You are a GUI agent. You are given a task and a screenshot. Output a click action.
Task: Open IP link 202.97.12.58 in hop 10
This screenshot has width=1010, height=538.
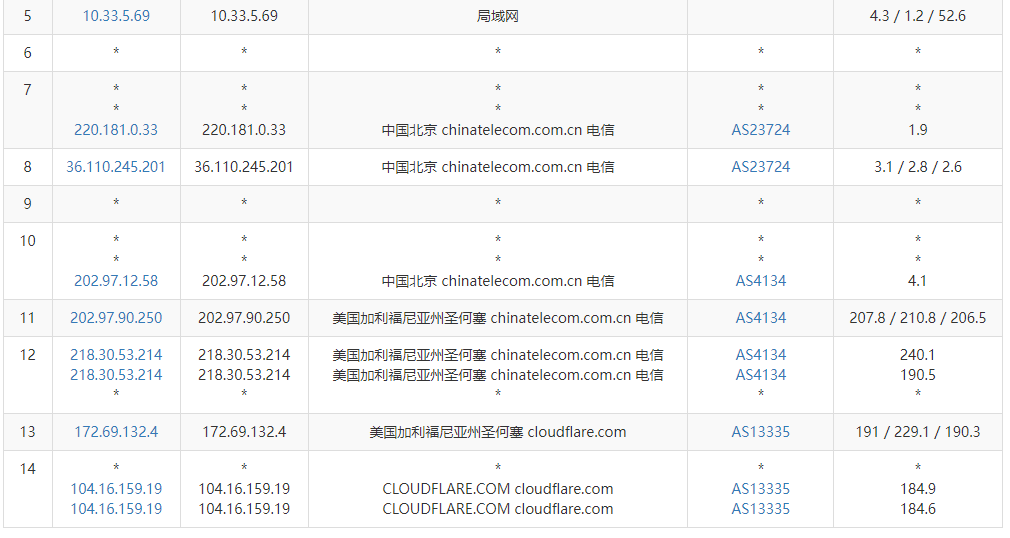[x=116, y=281]
